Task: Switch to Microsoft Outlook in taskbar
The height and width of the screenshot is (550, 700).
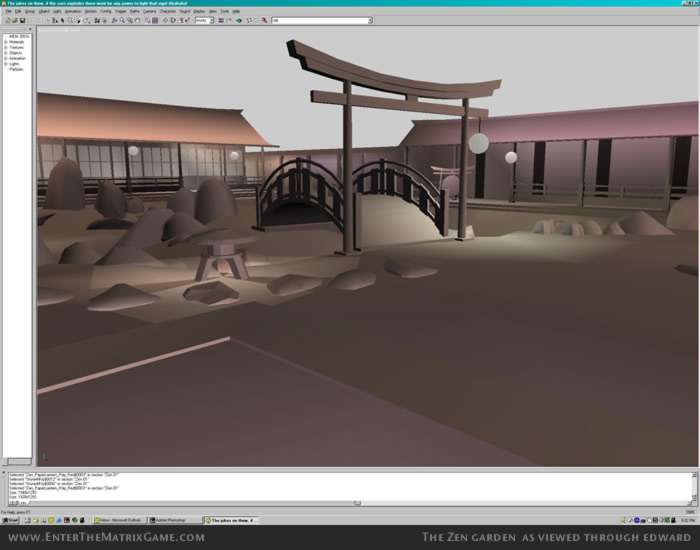Action: [119, 521]
